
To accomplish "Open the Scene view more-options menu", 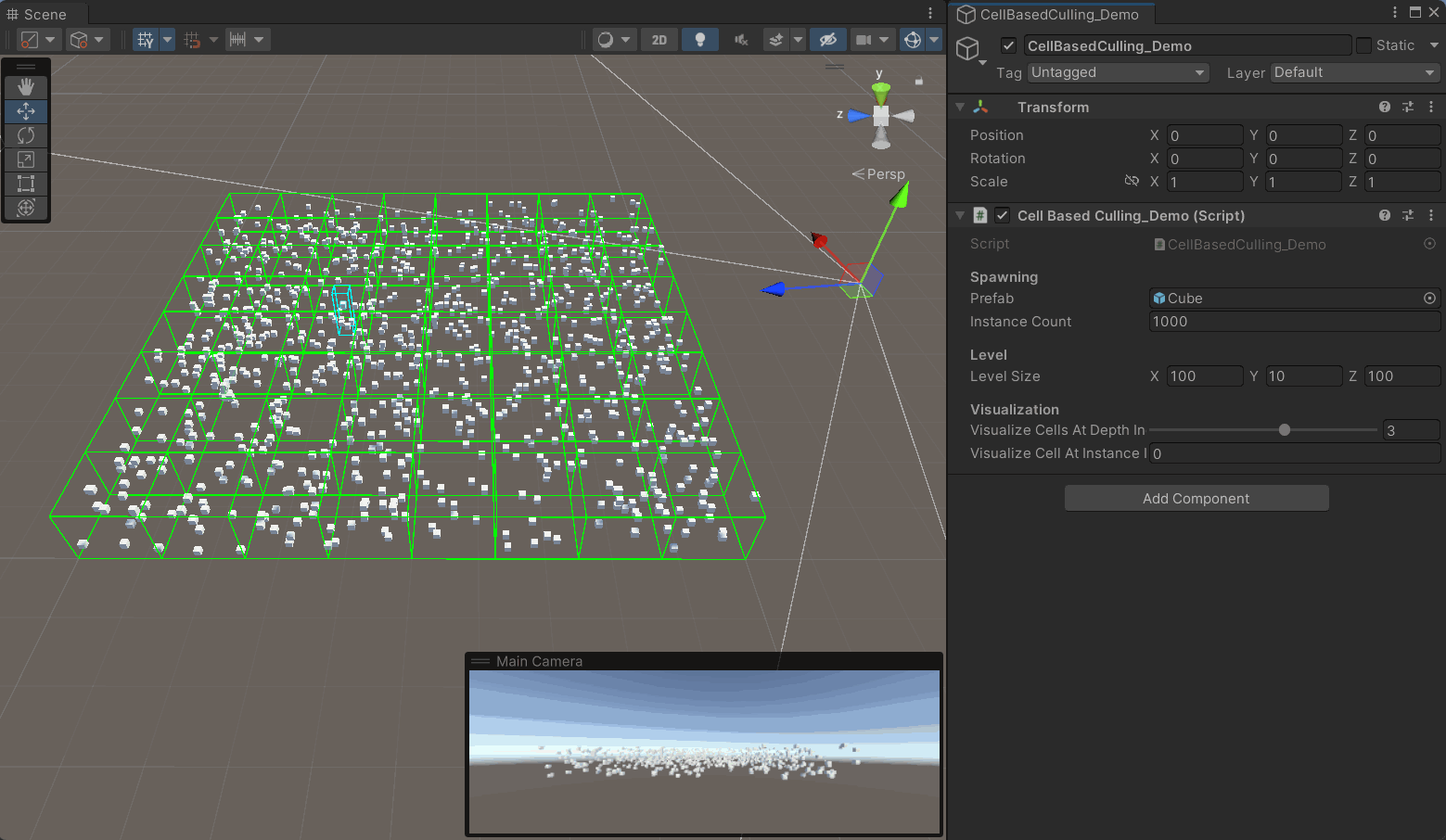I will (930, 13).
